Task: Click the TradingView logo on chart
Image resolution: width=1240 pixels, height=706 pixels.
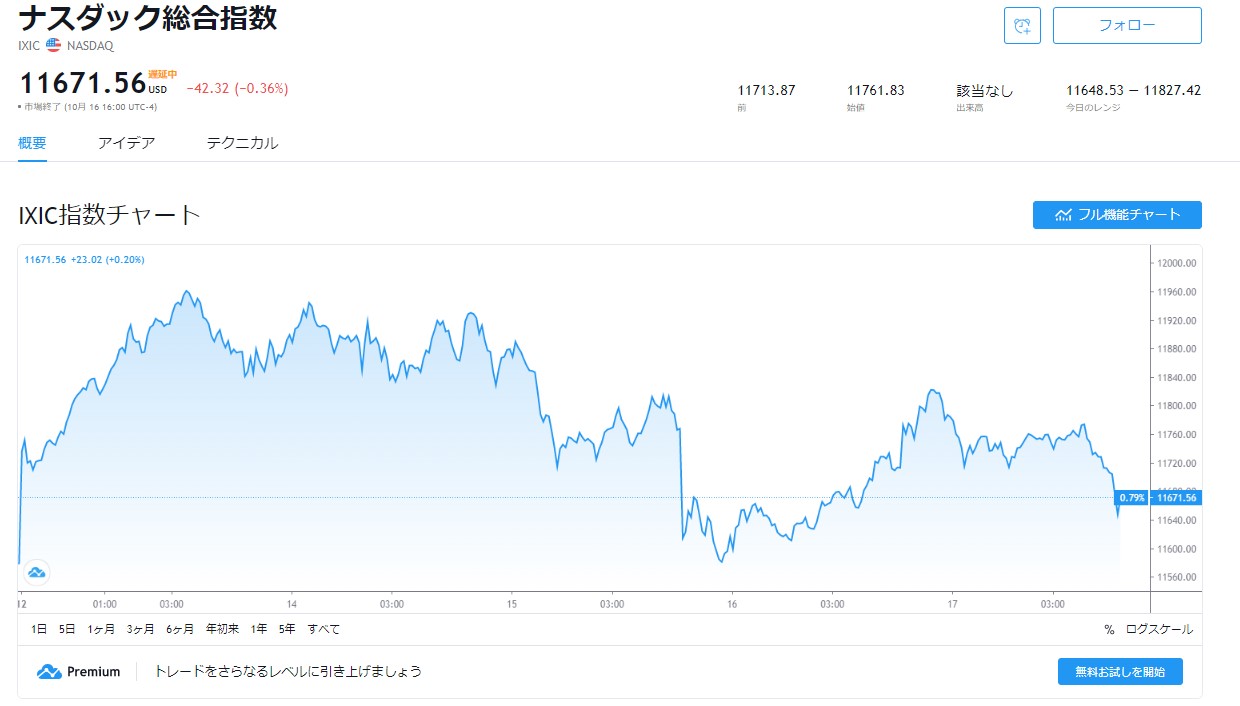Action: 37,573
